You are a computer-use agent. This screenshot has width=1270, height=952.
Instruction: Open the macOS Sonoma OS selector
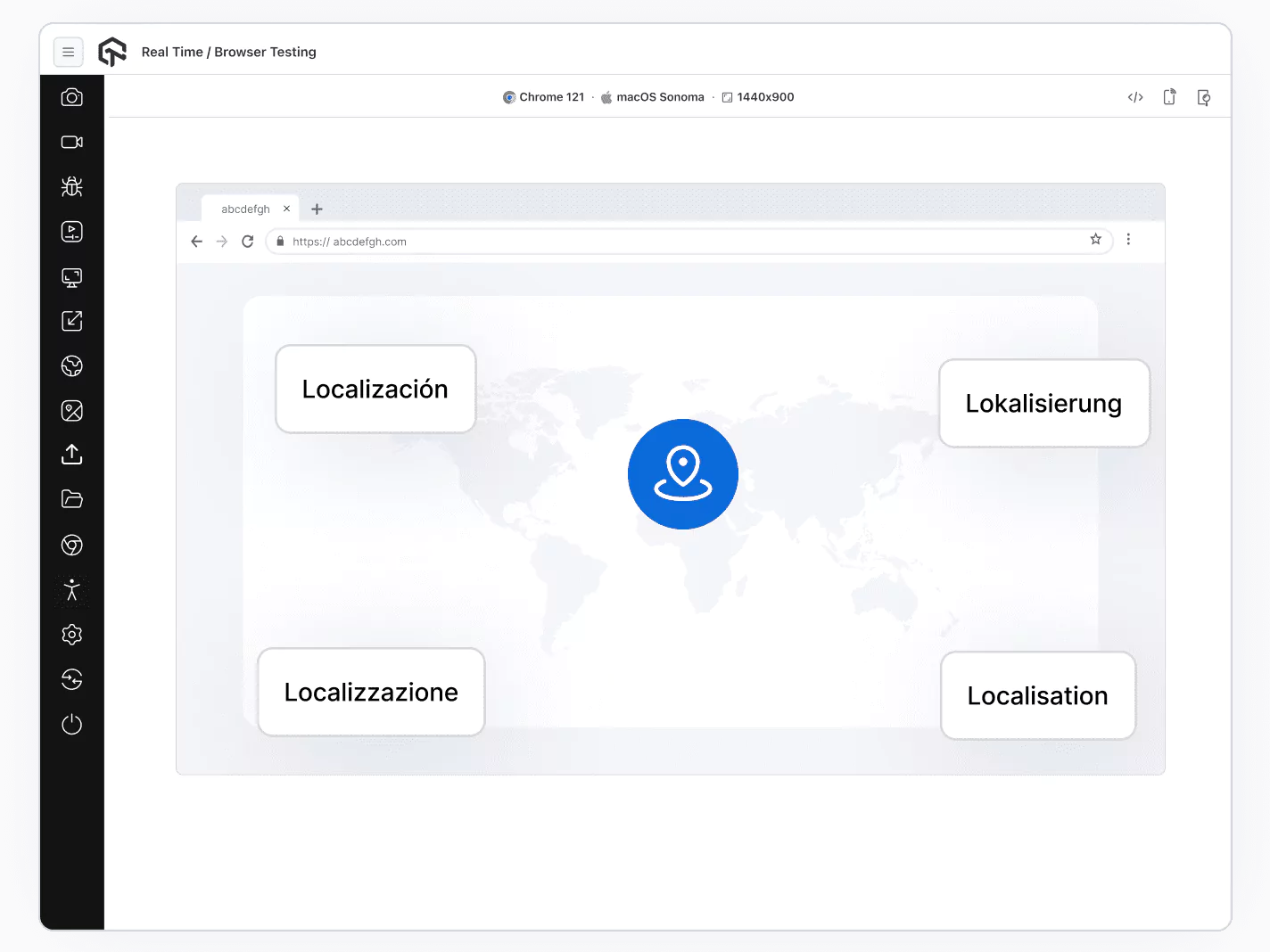(652, 97)
